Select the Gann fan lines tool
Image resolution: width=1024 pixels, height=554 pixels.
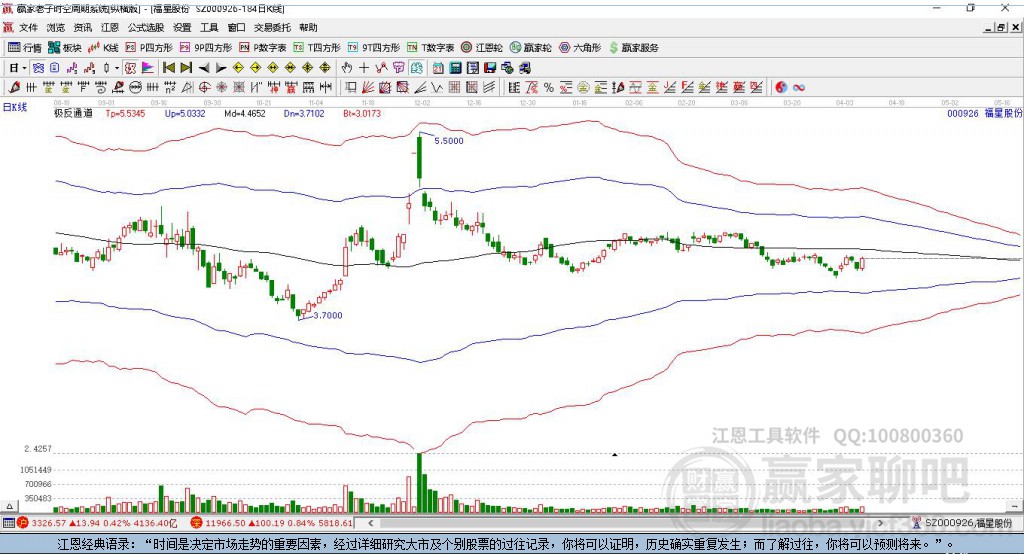(370, 87)
